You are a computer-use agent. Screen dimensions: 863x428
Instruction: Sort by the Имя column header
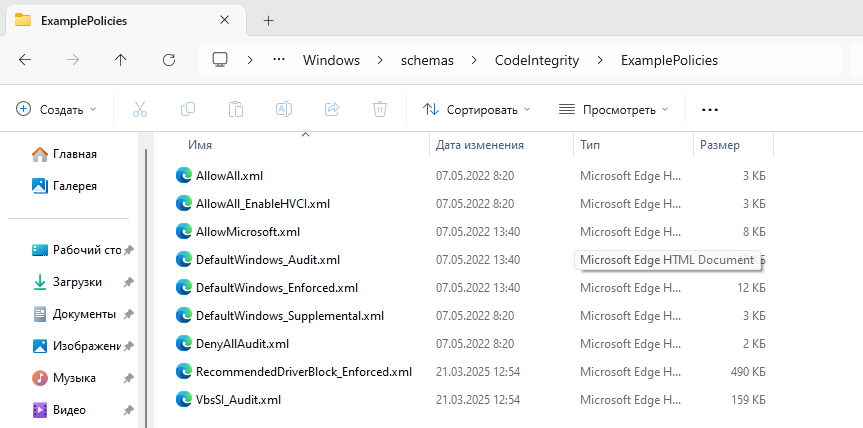pos(200,145)
